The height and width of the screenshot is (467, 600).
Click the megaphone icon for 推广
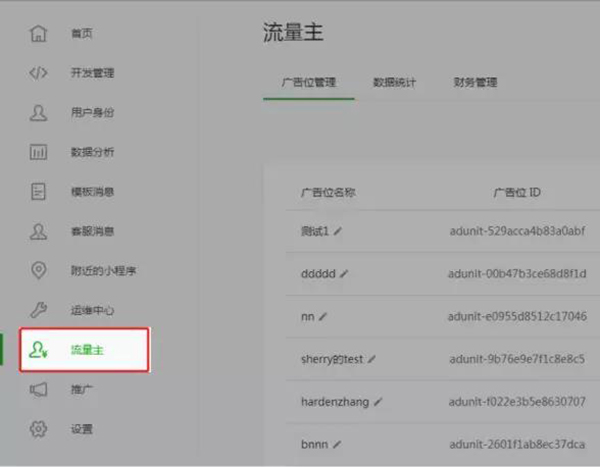[39, 389]
